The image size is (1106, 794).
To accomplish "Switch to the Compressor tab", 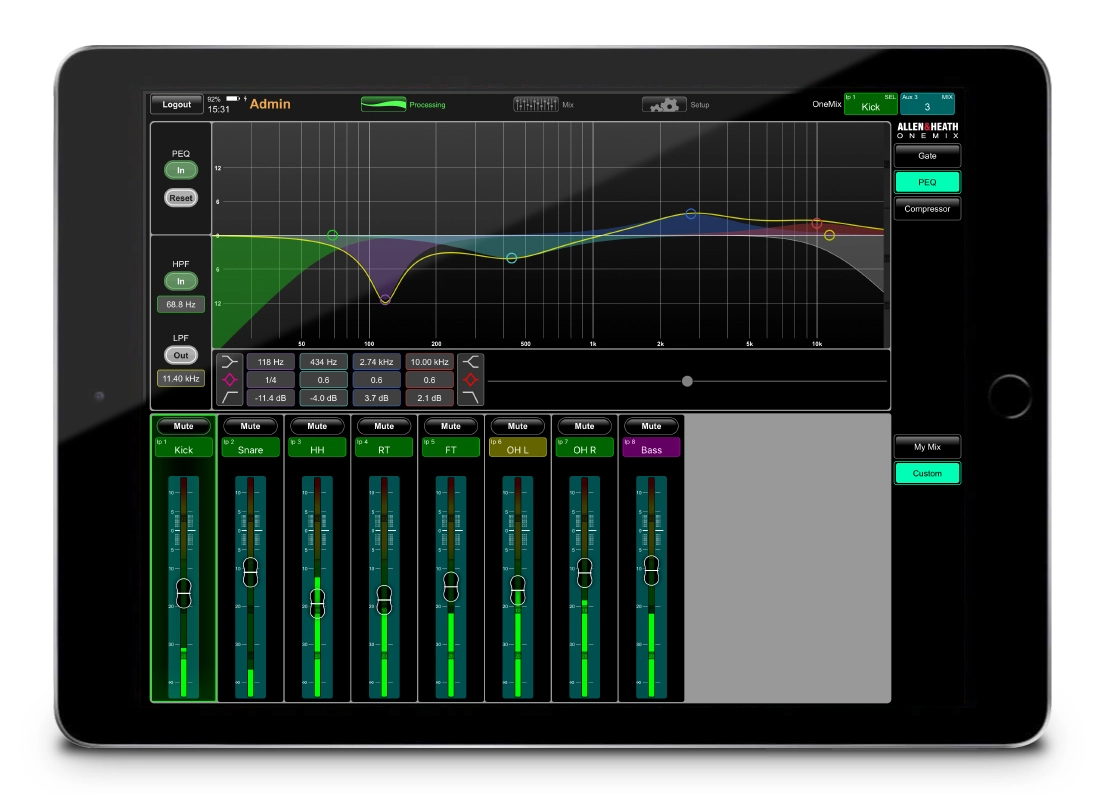I will [x=927, y=209].
